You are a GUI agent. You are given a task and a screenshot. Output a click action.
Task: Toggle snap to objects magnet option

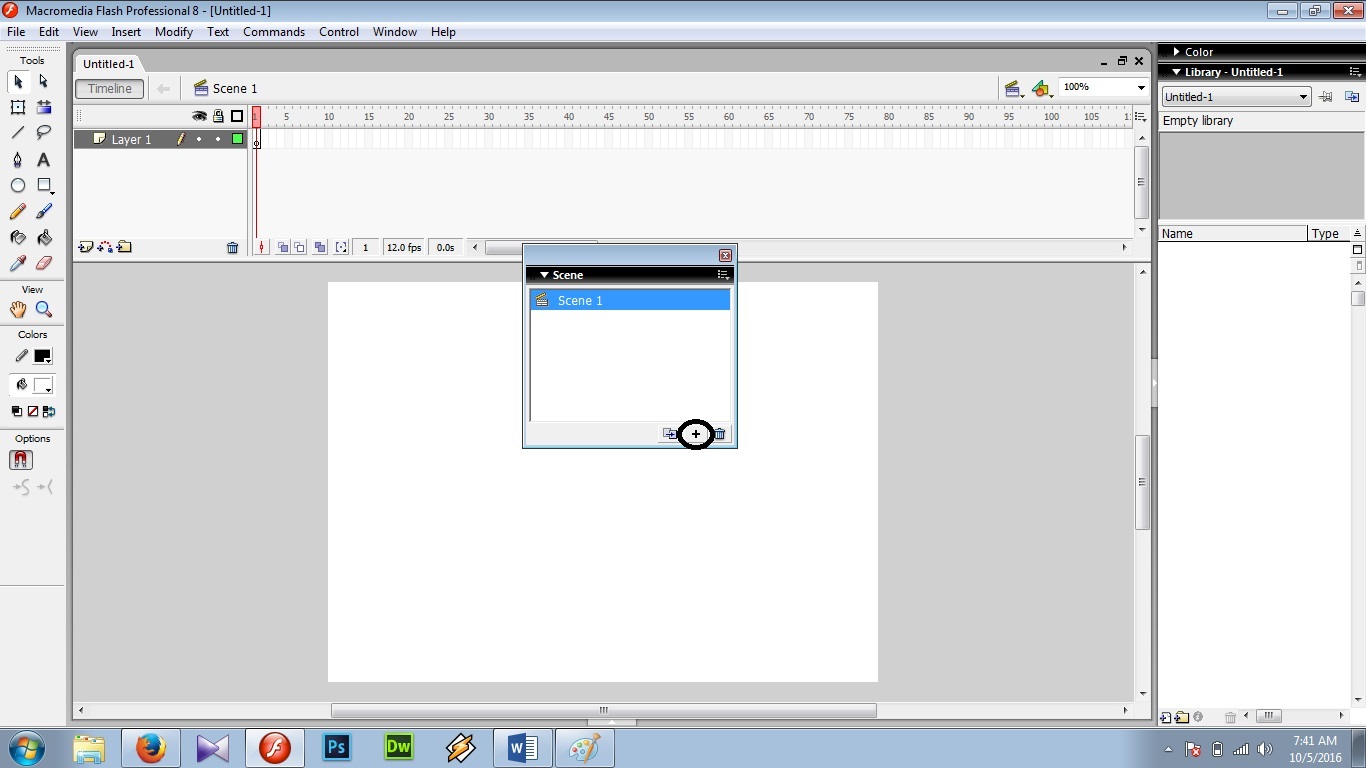click(x=20, y=459)
